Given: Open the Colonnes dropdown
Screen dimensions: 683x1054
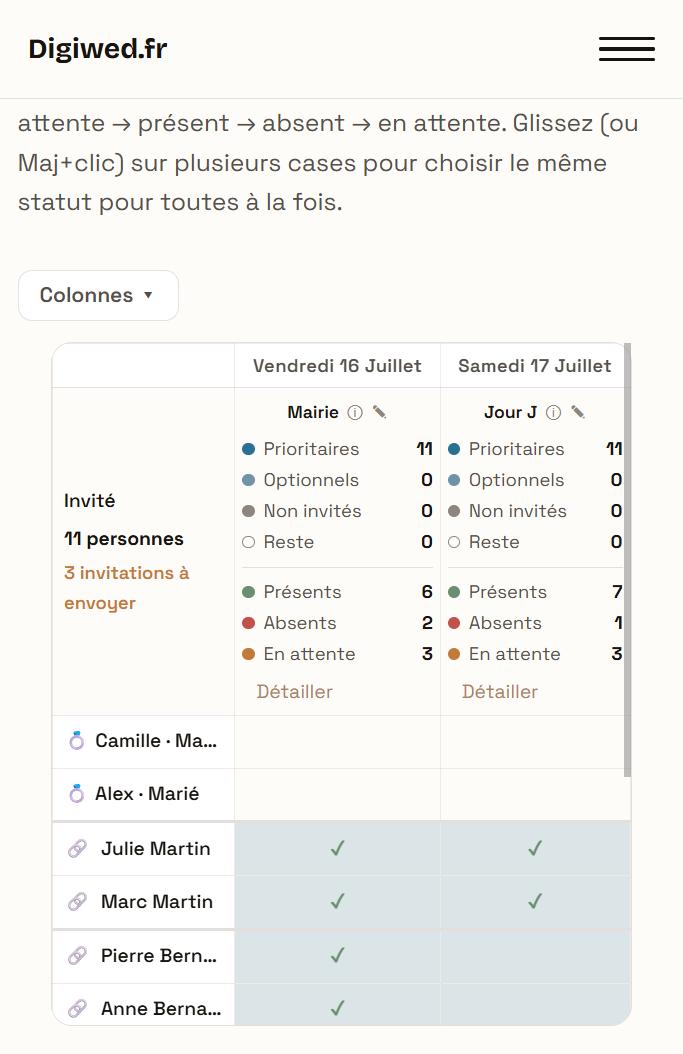Looking at the screenshot, I should (98, 295).
